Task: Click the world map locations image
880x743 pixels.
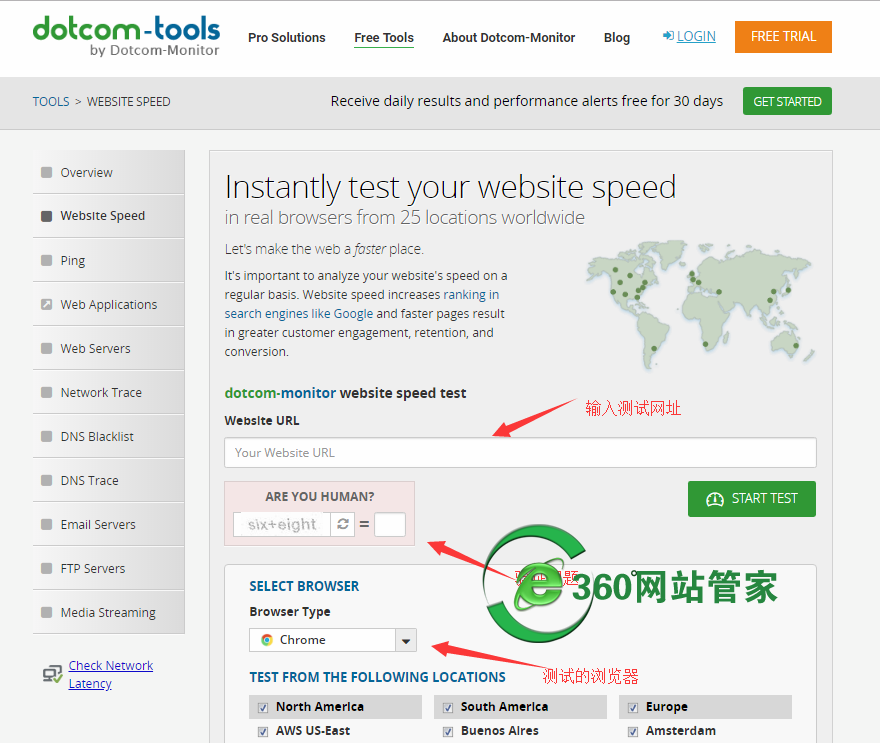Action: point(700,305)
